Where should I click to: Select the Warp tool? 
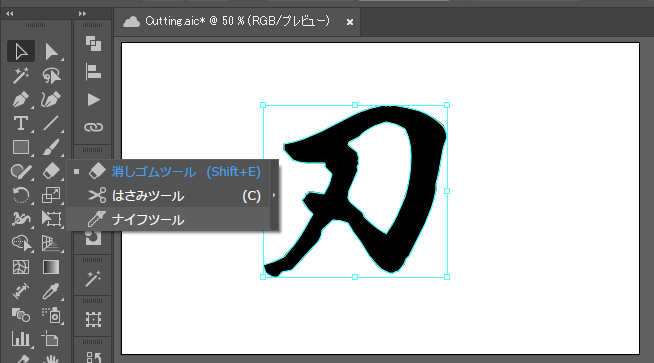tap(20, 219)
